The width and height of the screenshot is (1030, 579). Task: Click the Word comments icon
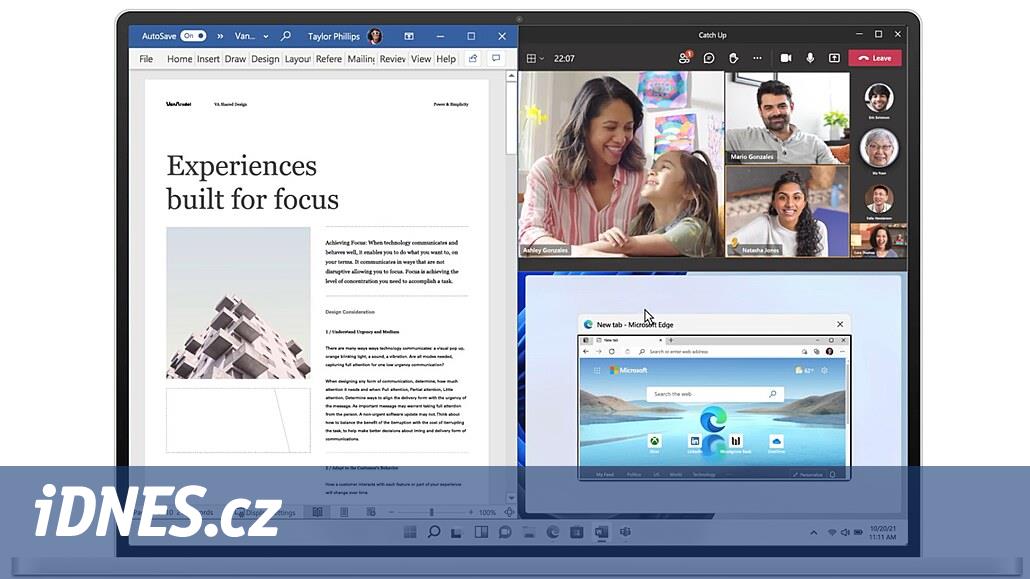(495, 59)
